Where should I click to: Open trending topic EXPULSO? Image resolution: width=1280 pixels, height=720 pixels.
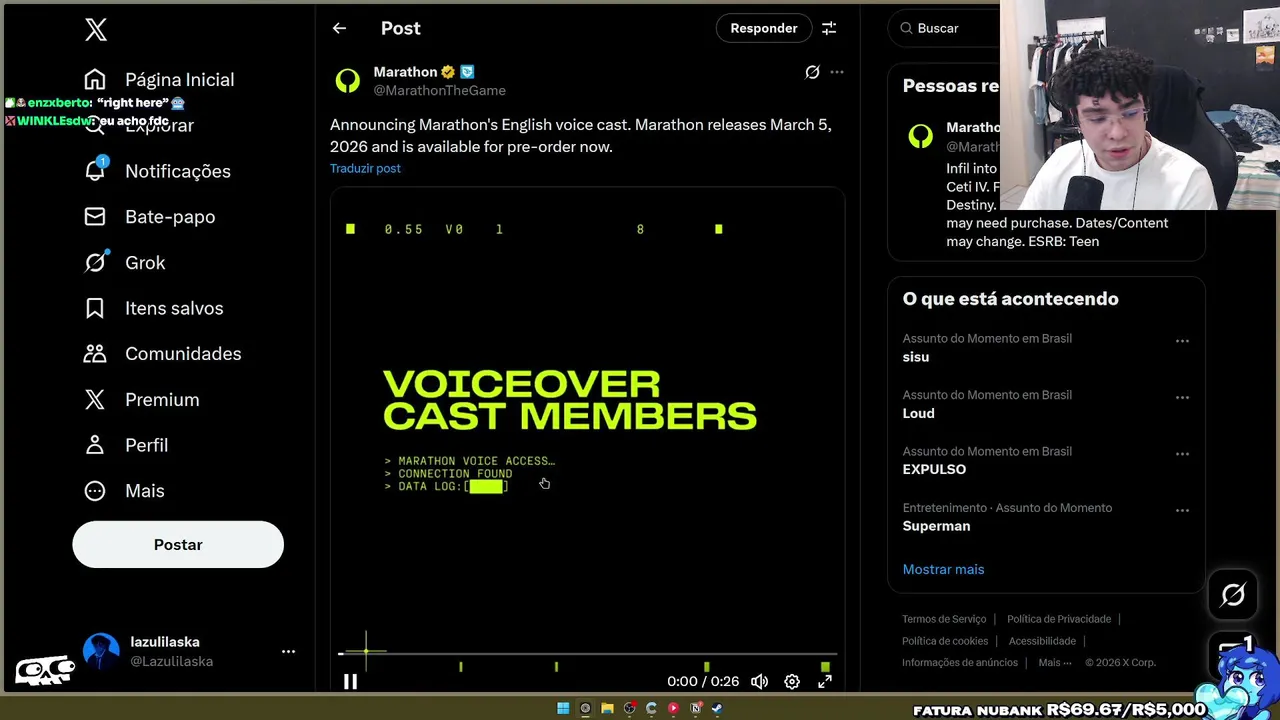point(934,470)
